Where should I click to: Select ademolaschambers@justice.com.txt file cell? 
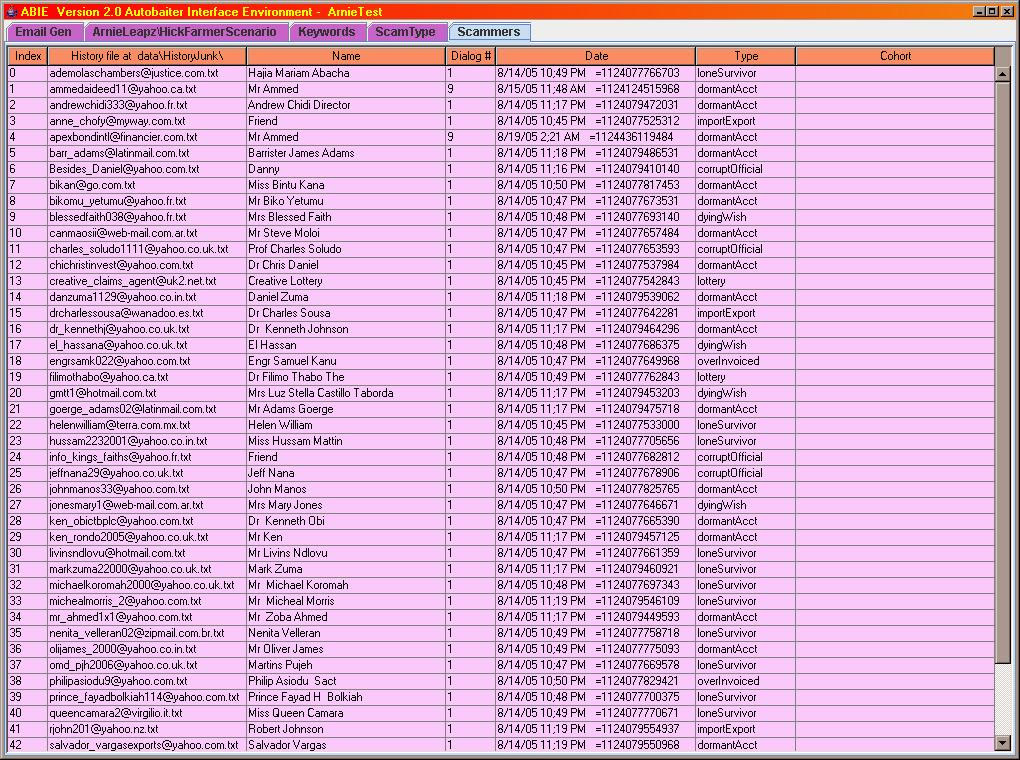pyautogui.click(x=147, y=73)
